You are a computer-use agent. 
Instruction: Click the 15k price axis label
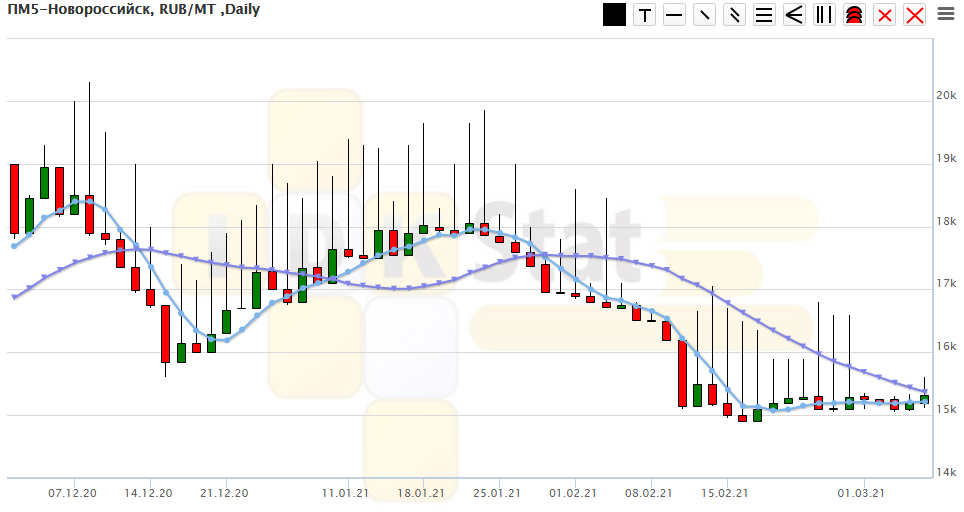coord(946,410)
